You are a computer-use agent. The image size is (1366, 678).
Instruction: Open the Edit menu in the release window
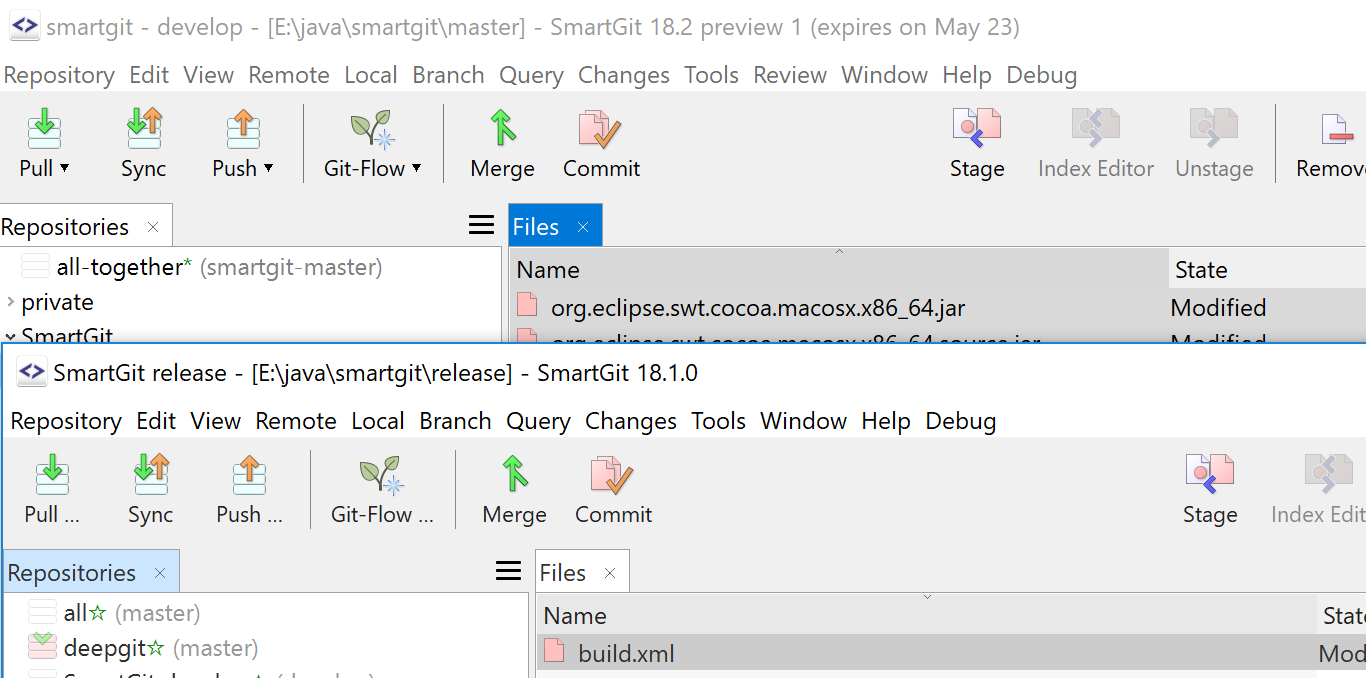156,421
